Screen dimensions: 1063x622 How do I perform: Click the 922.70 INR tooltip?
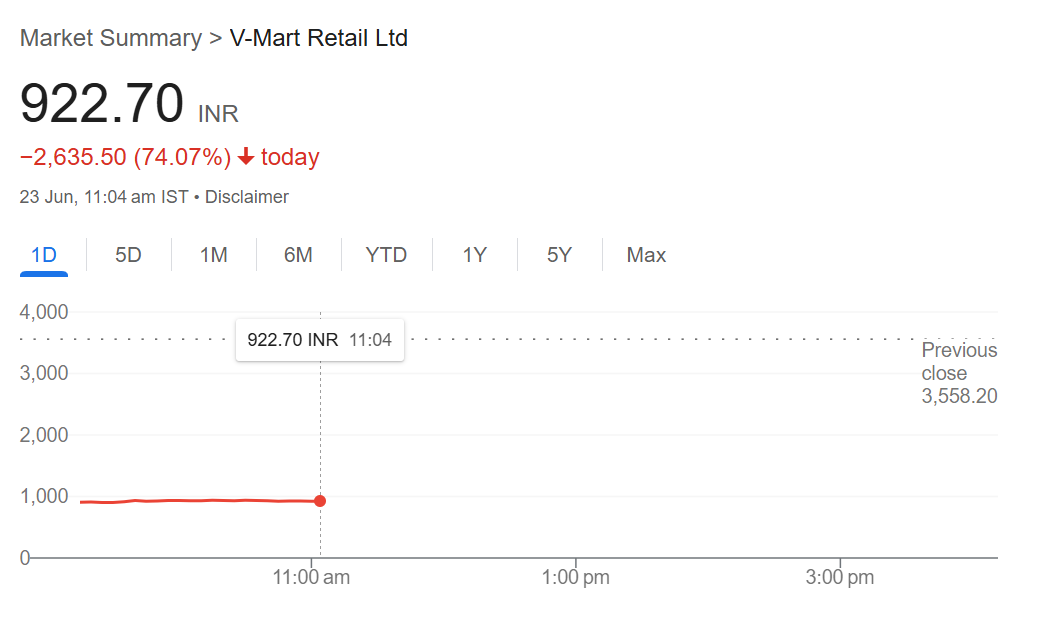(x=319, y=340)
